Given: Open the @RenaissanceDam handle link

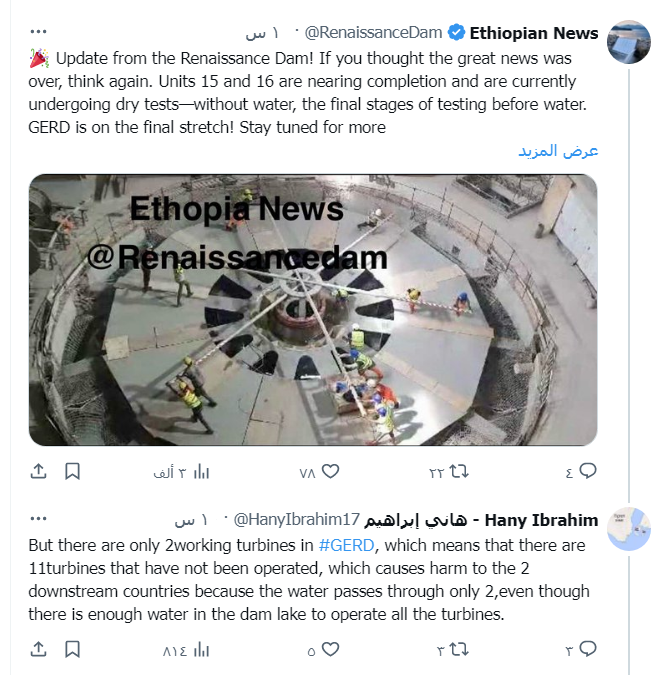Looking at the screenshot, I should click(373, 32).
